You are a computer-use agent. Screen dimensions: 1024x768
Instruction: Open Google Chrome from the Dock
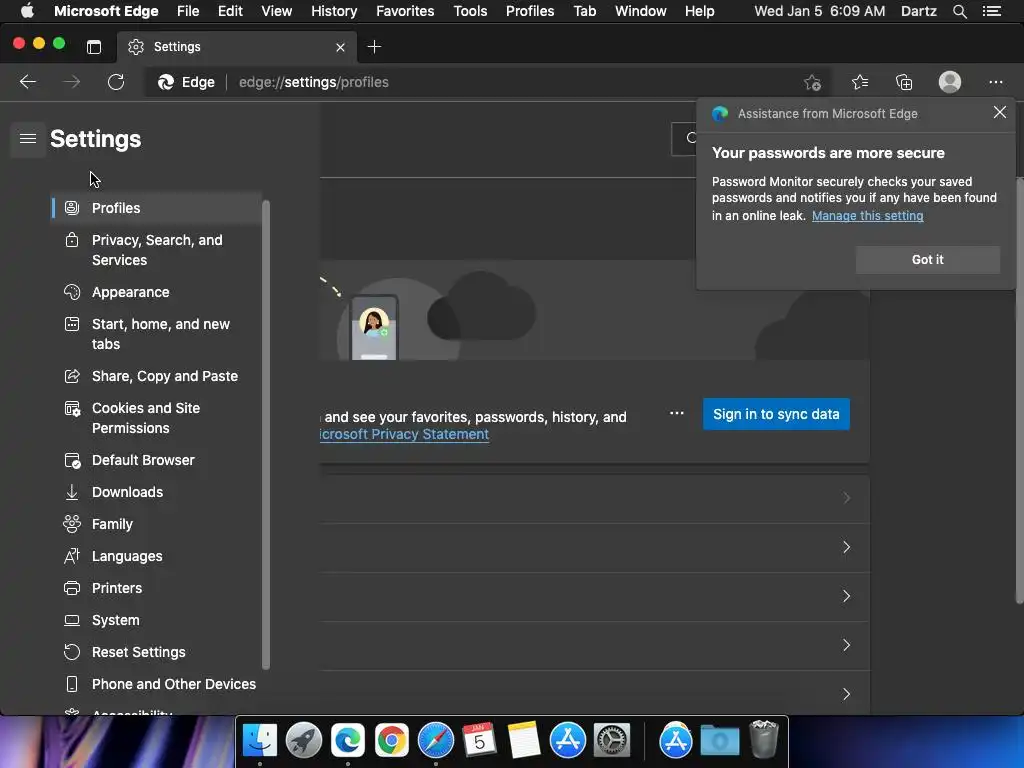coord(391,740)
